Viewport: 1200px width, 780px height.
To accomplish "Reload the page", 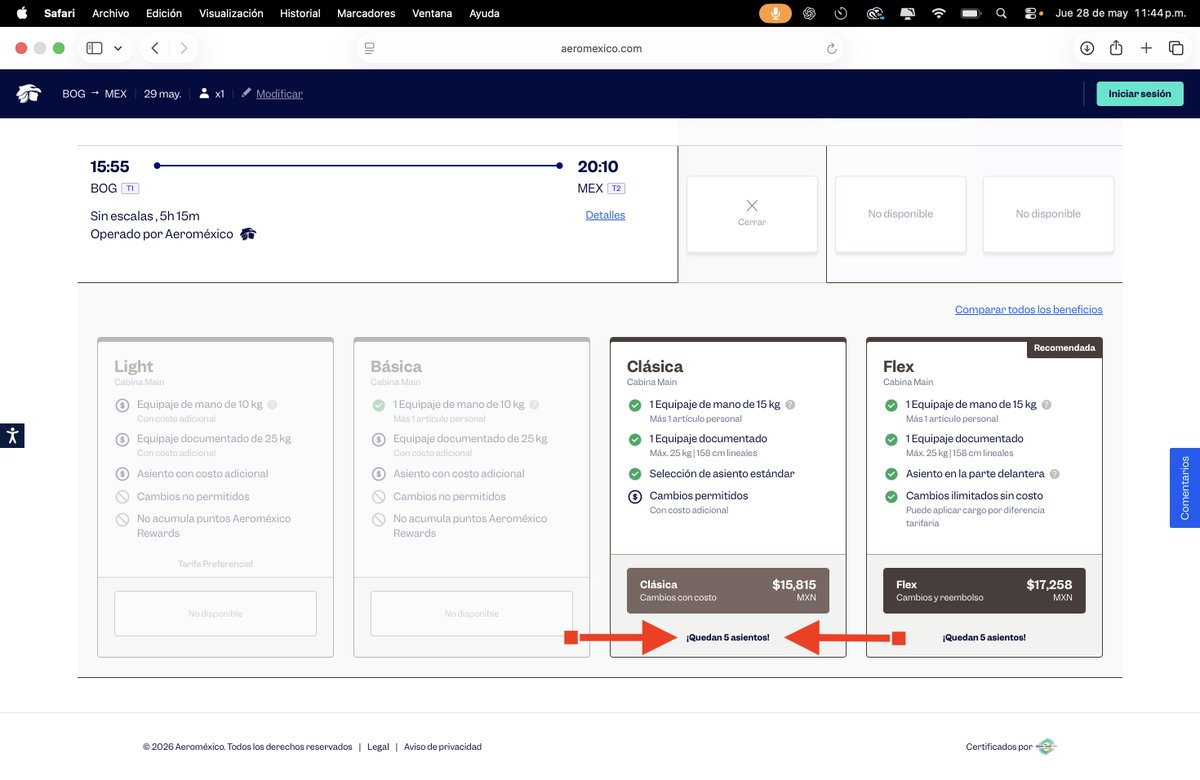I will pyautogui.click(x=831, y=48).
